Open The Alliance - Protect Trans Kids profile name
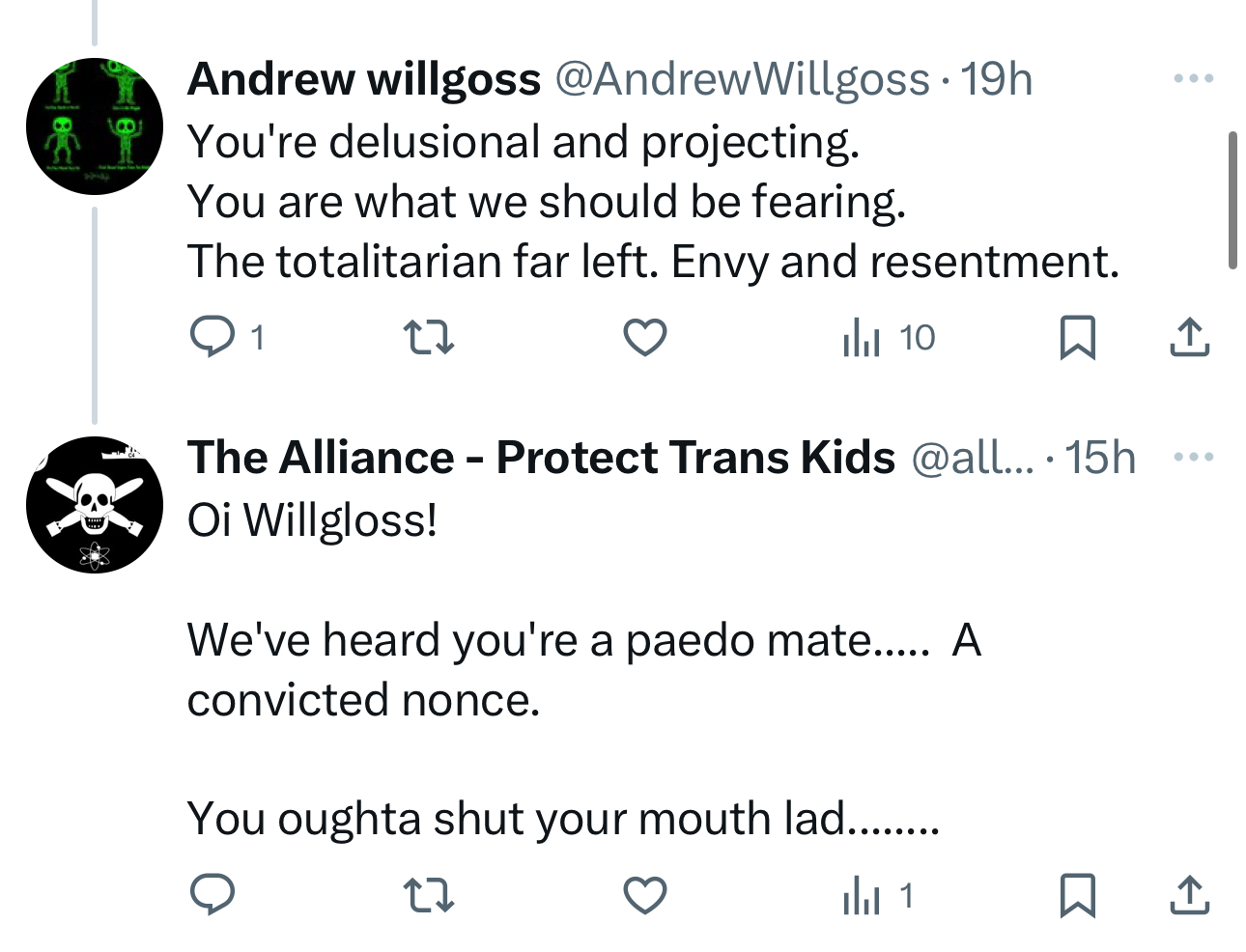Screen dimensions: 1246x952 click(x=541, y=457)
